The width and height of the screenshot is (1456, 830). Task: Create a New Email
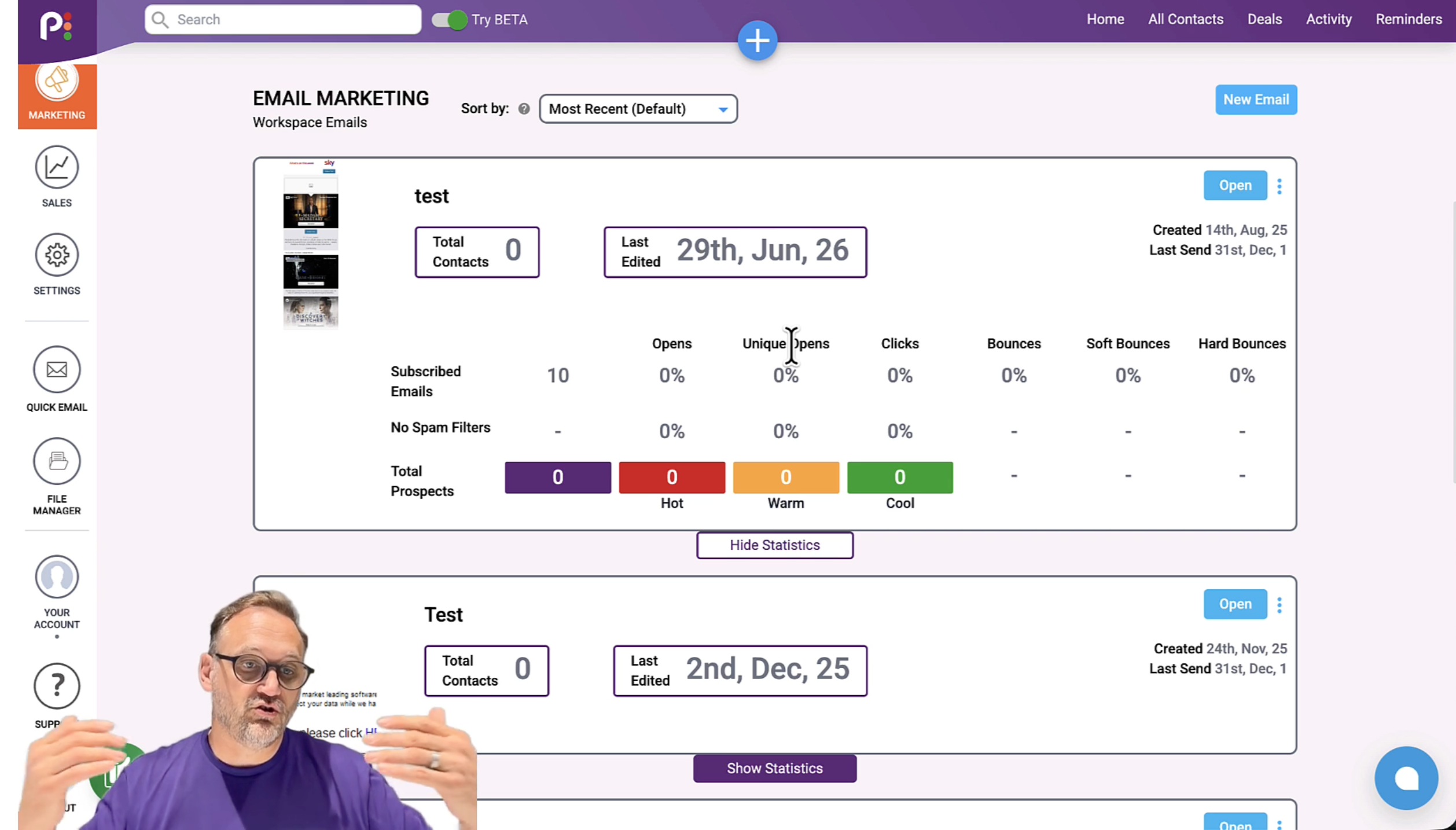tap(1256, 100)
